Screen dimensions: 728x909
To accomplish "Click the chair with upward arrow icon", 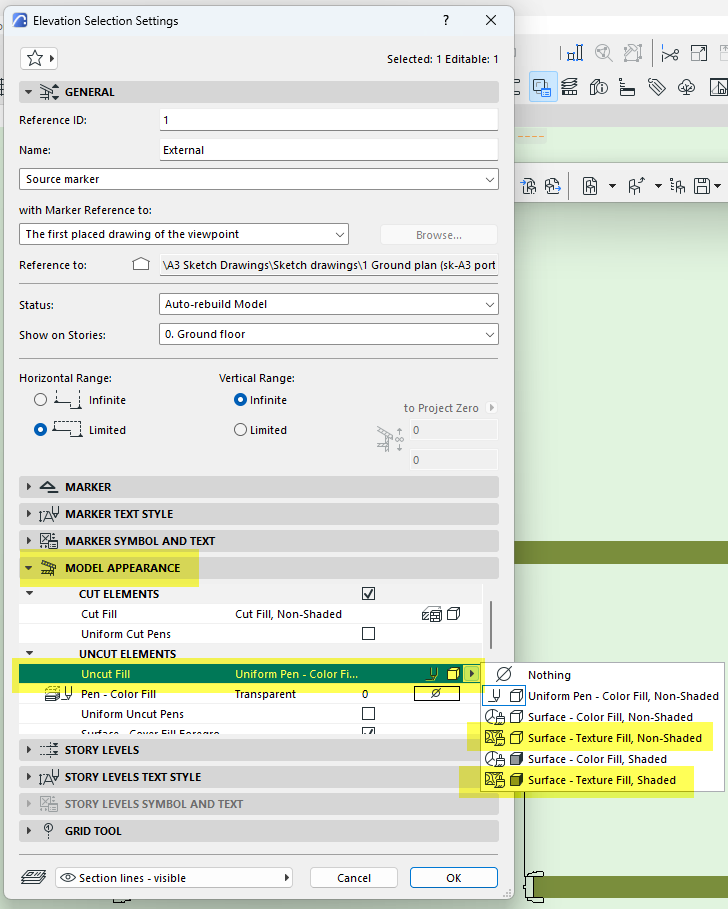I will [636, 186].
